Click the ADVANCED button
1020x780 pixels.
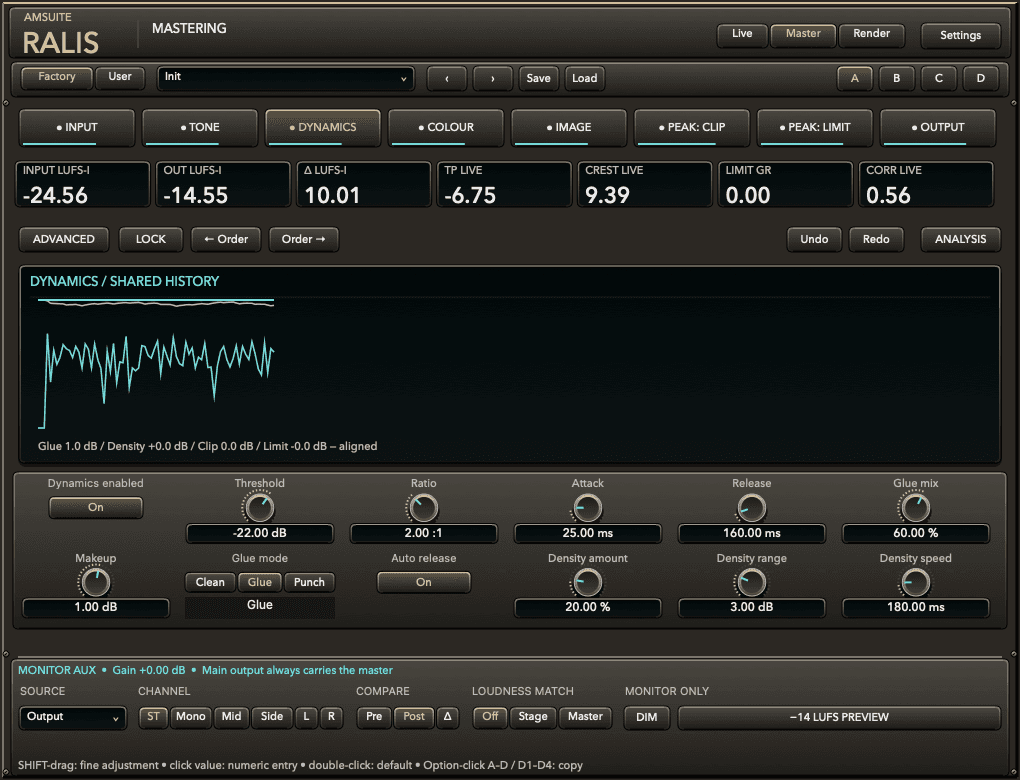coord(64,239)
